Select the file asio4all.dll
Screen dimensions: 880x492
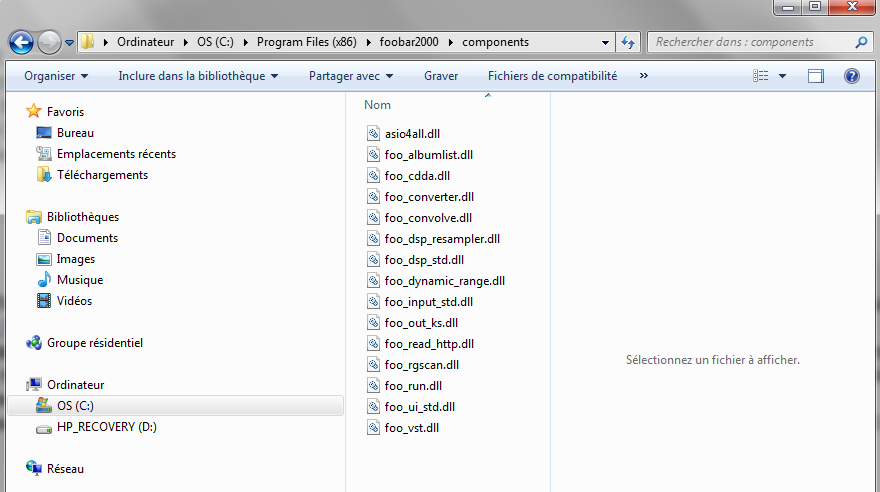point(412,134)
